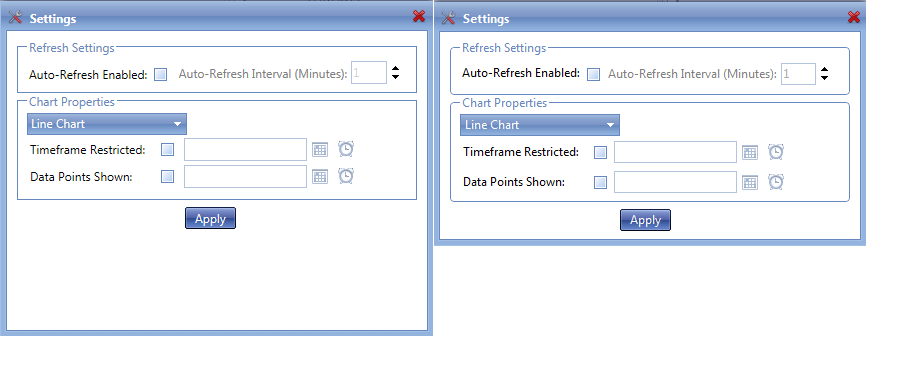
Task: Click interval spinner arrows in left dialog
Action: coord(395,73)
